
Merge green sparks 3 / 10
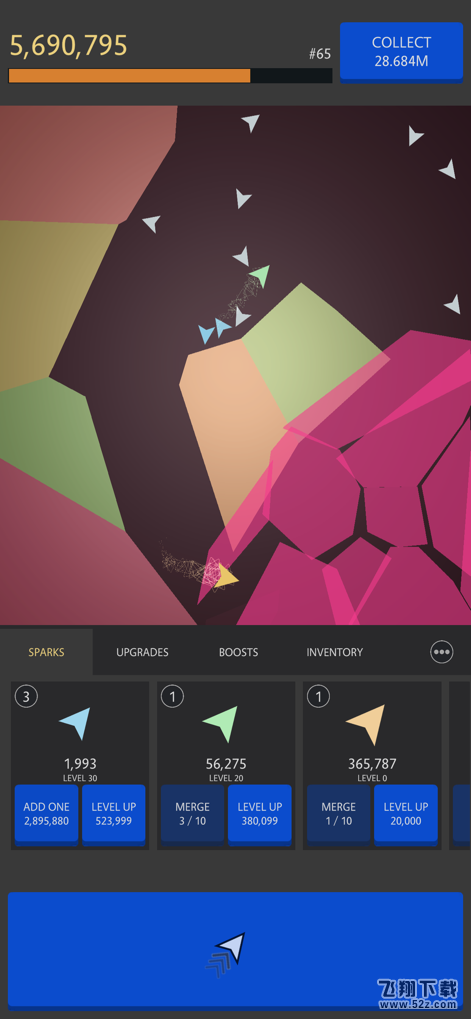192,814
